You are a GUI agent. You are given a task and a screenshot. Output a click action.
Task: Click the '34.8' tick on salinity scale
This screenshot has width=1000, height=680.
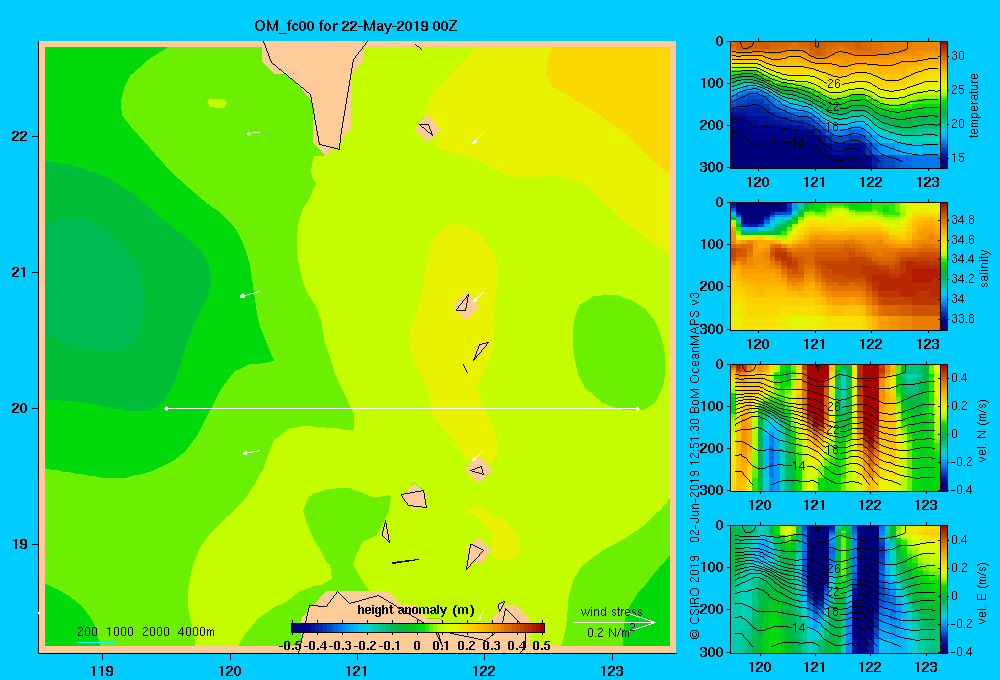(x=963, y=219)
